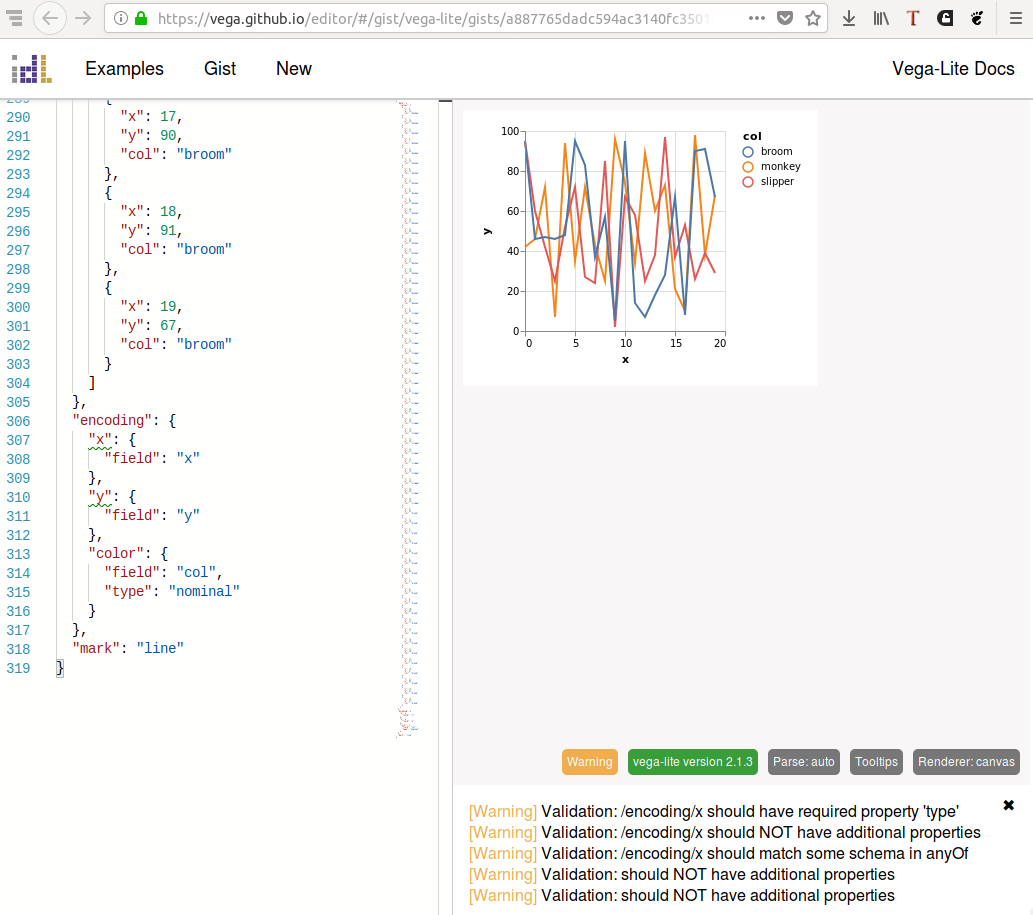Close the warnings panel with the X
This screenshot has height=915, width=1033.
click(x=1009, y=805)
